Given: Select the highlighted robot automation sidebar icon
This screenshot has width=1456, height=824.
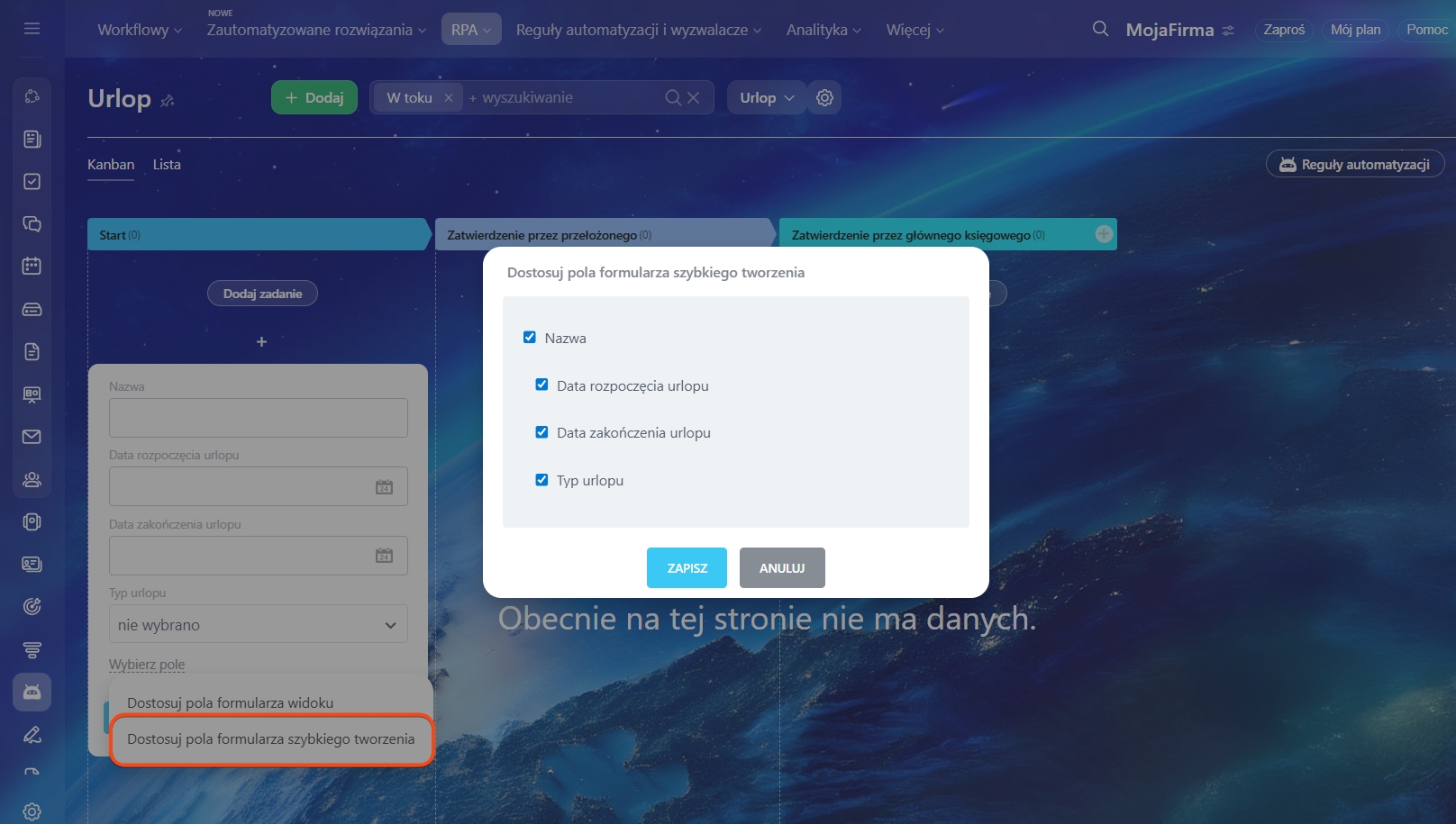Looking at the screenshot, I should click(32, 692).
